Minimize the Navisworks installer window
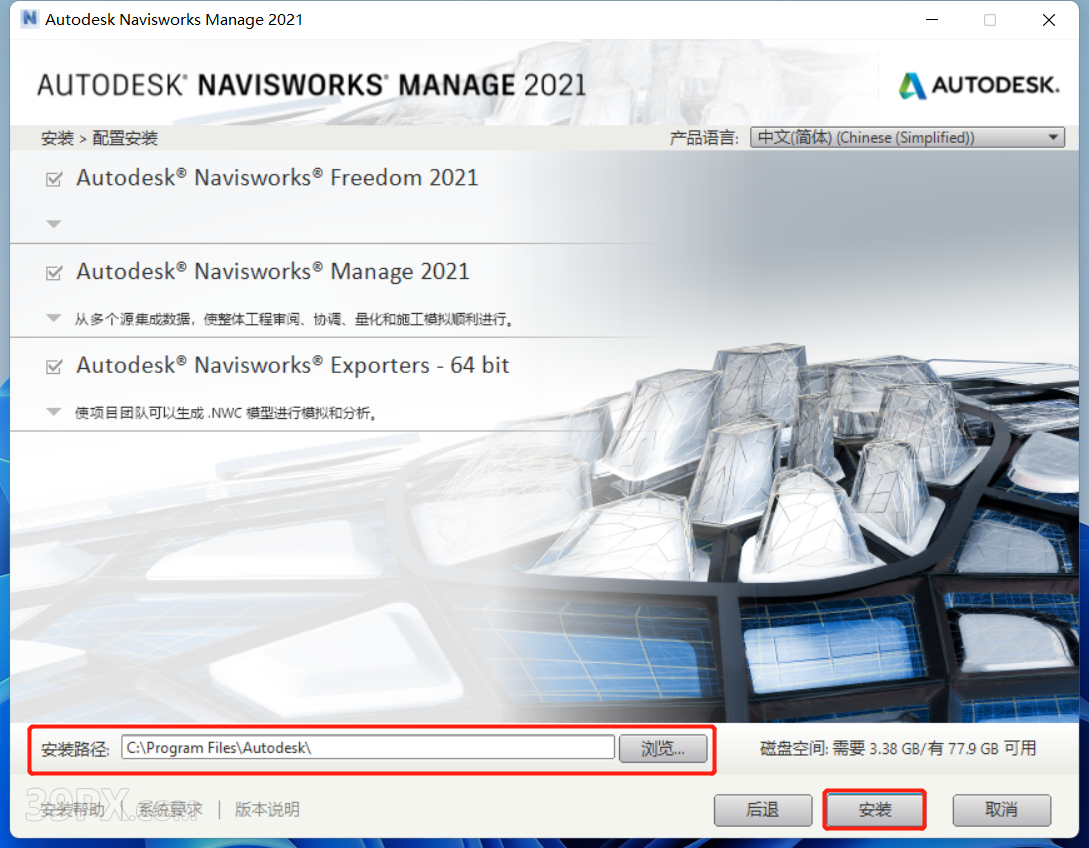The height and width of the screenshot is (848, 1089). [932, 19]
